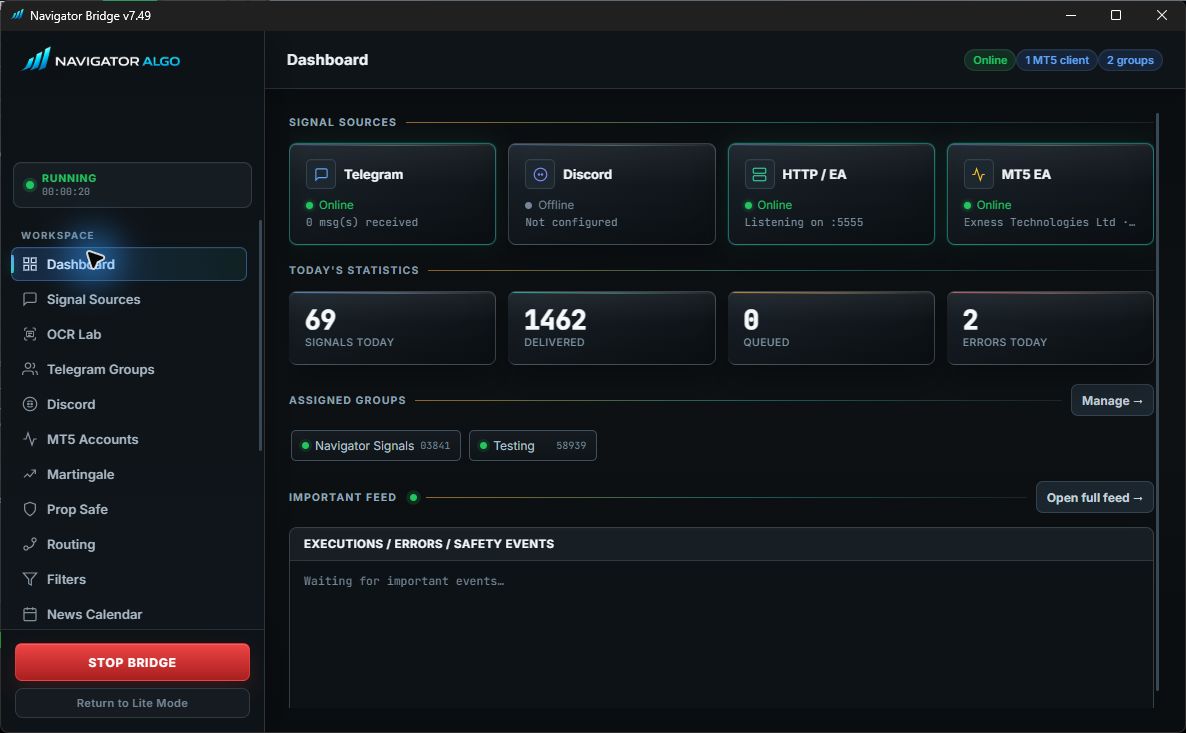The height and width of the screenshot is (733, 1186).
Task: Click the green Running status dot
Action: 29,185
